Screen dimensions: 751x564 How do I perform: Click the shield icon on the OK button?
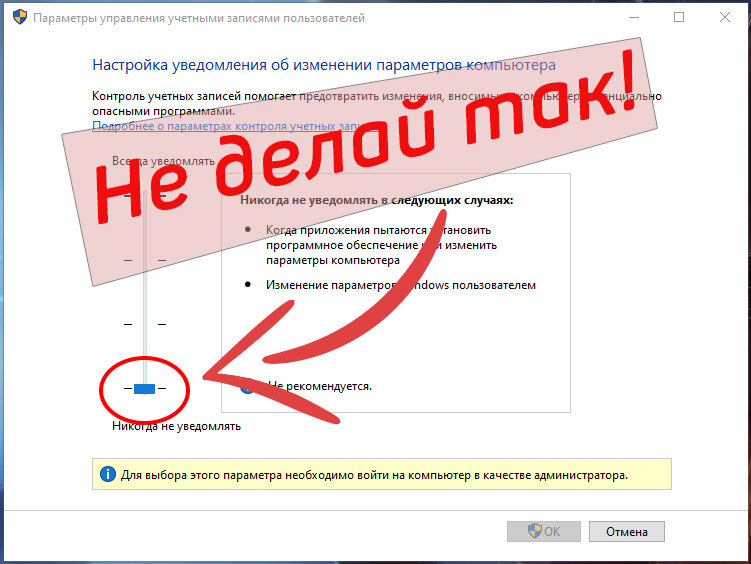(535, 530)
